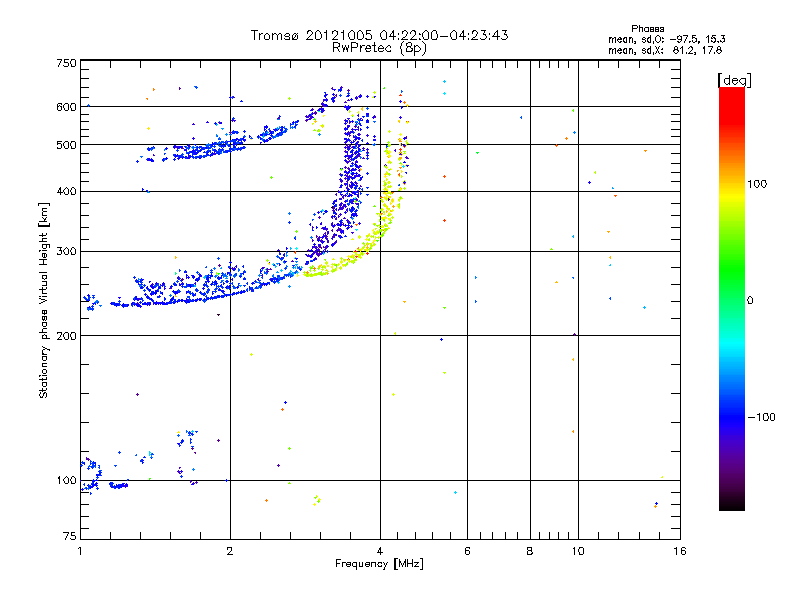
Task: Click the '75' y-axis tick label
Action: [x=70, y=536]
